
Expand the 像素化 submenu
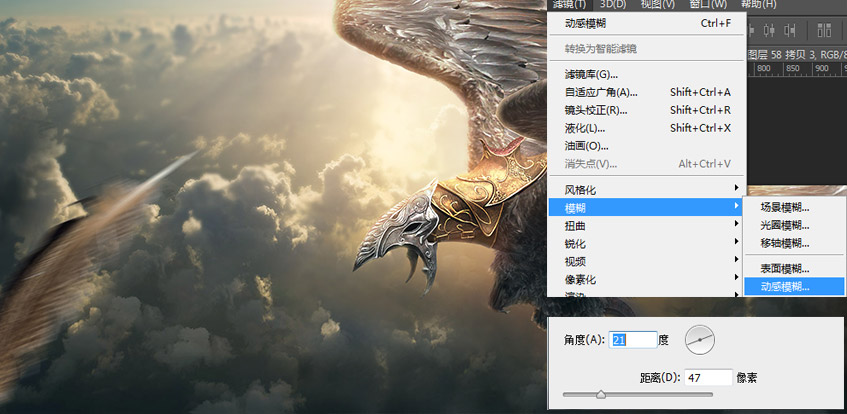pyautogui.click(x=647, y=279)
